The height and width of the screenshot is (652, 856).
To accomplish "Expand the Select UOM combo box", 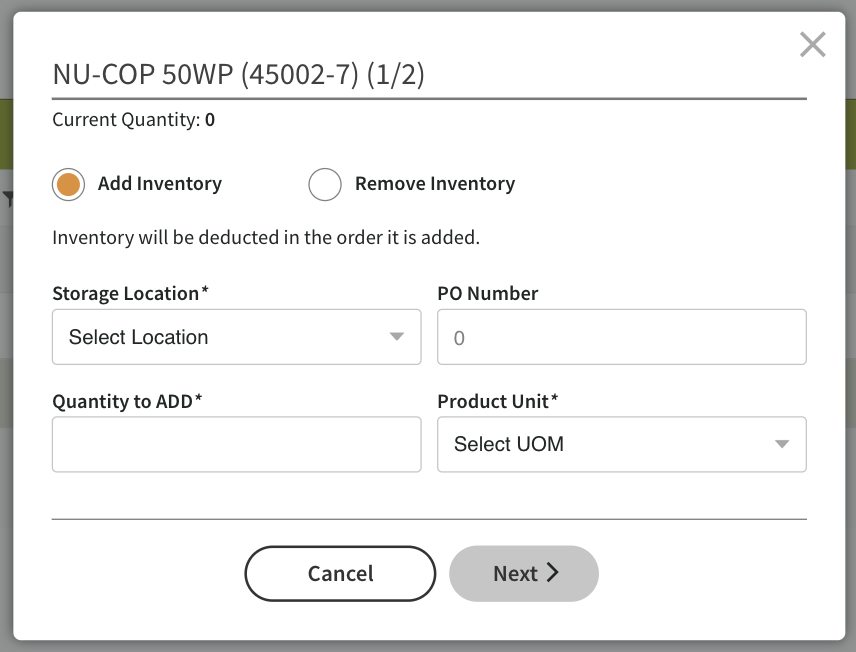I will coord(622,444).
